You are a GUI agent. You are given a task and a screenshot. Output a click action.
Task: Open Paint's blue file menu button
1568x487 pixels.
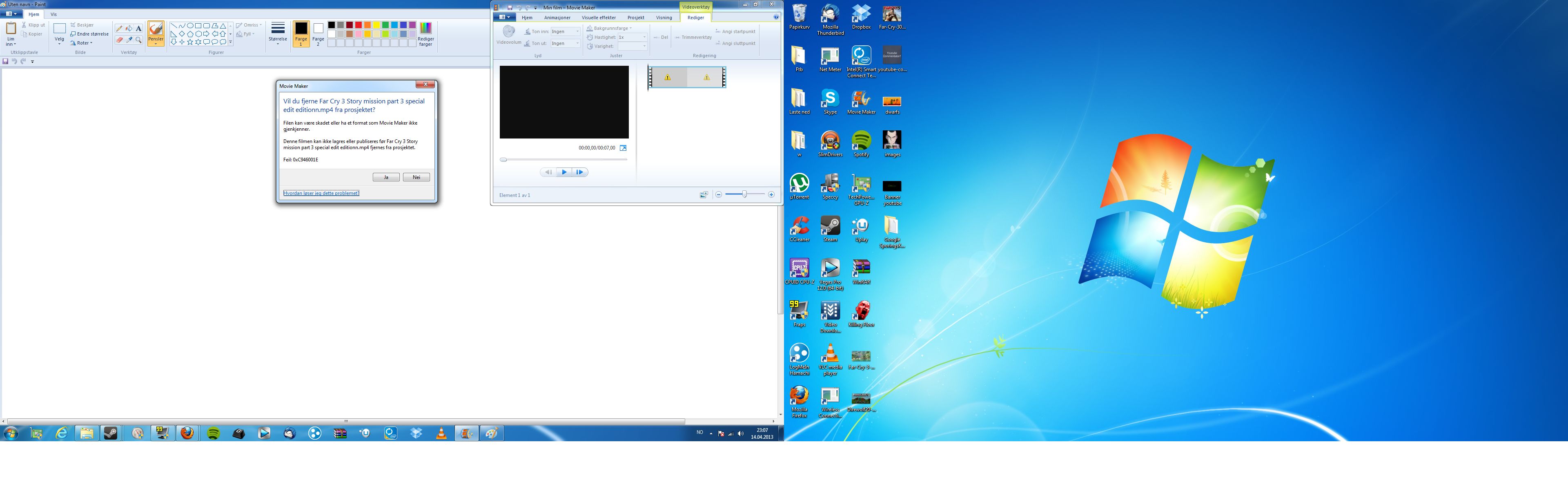[x=11, y=14]
